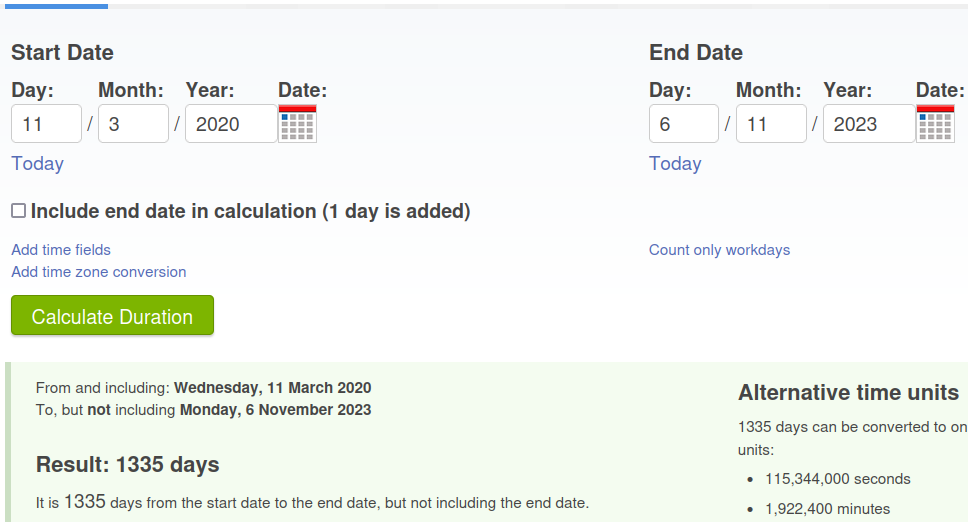Image resolution: width=968 pixels, height=522 pixels.
Task: Set End Date using the Today link
Action: pos(675,164)
